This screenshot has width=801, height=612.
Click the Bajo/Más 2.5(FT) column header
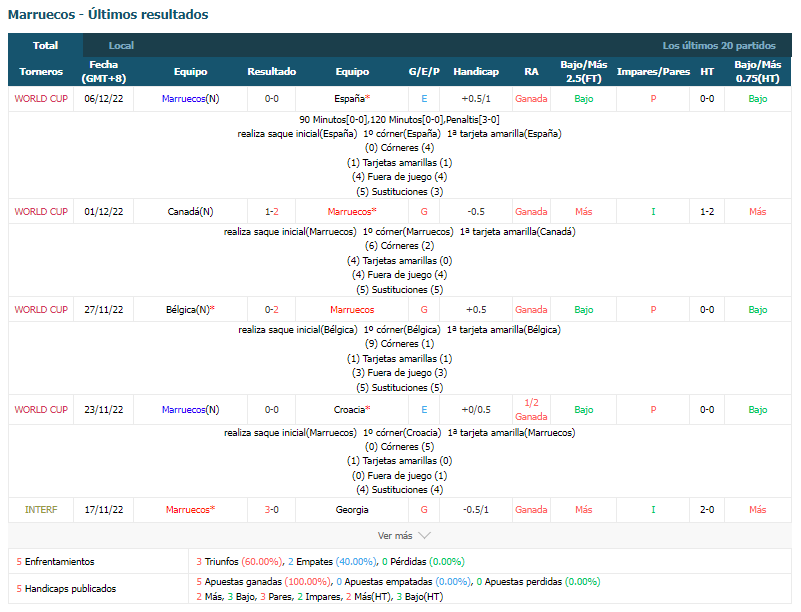(x=583, y=72)
